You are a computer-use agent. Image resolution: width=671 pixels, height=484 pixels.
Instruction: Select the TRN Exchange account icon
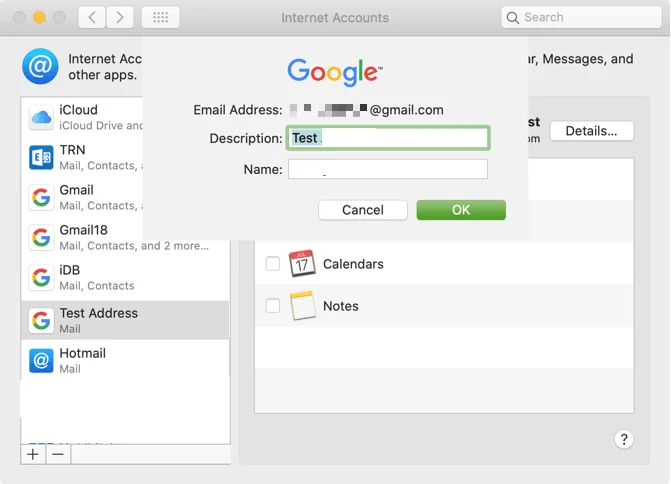[41, 157]
